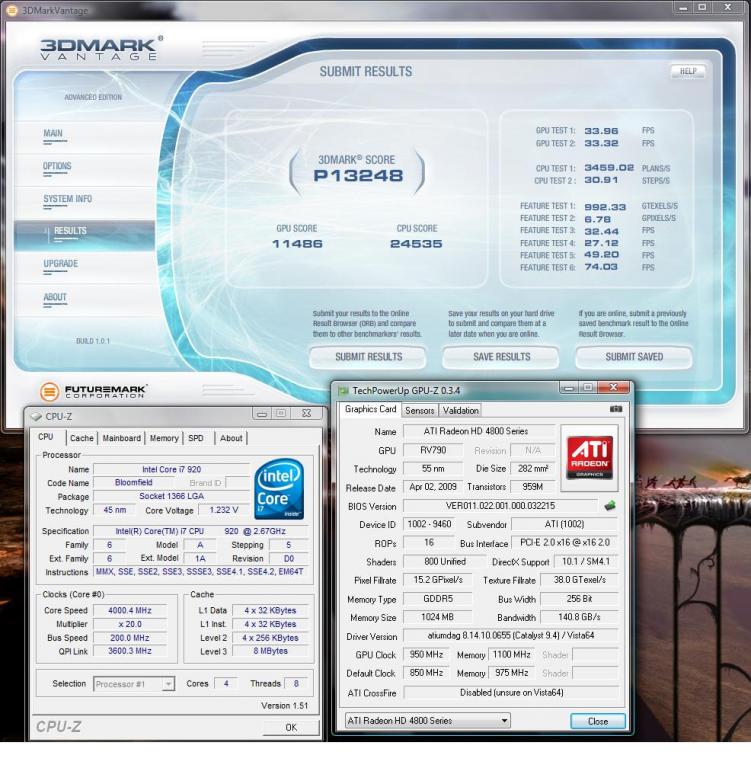The width and height of the screenshot is (751, 768).
Task: Click the Intel Core i7 920 name field
Action: (x=171, y=469)
